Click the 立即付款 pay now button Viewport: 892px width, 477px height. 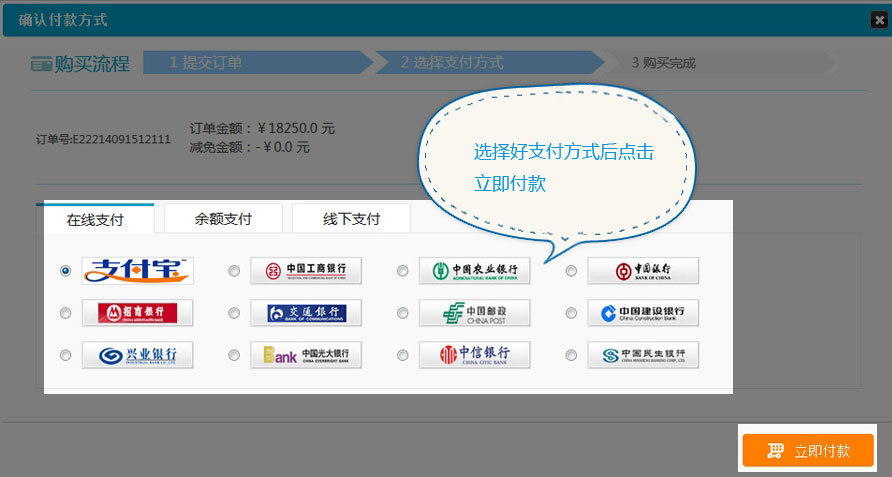[808, 451]
